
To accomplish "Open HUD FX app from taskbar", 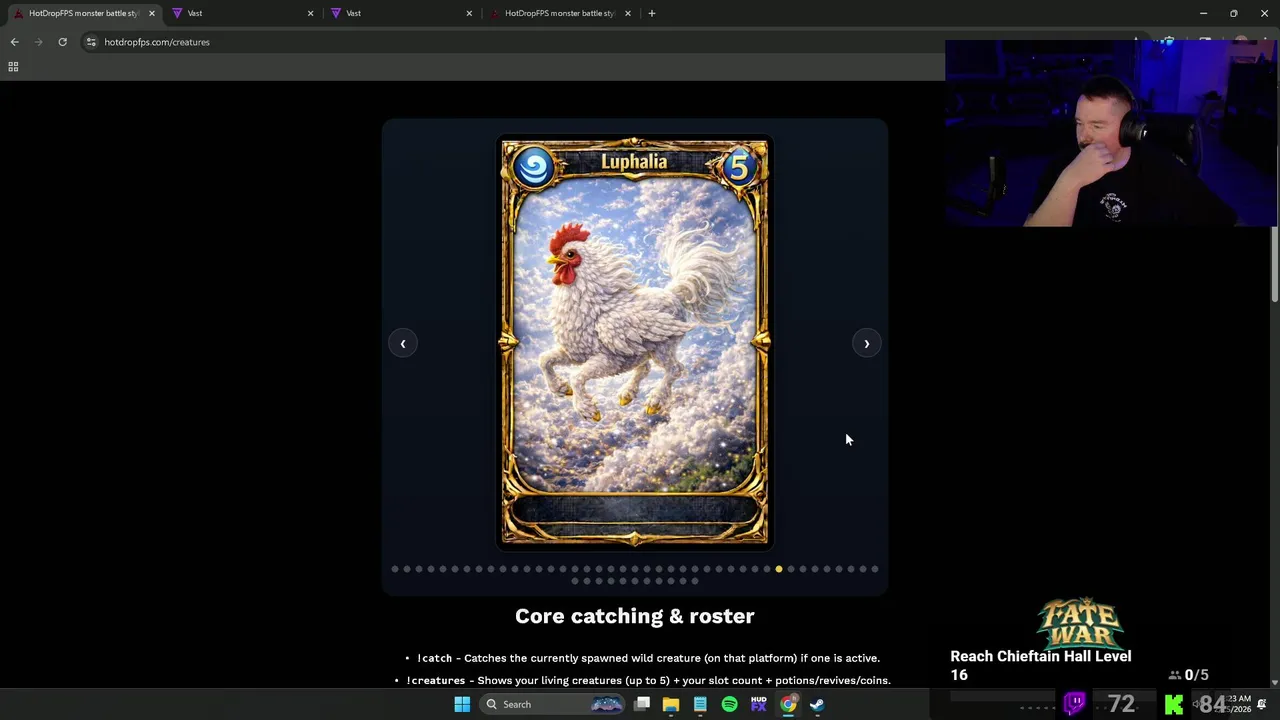I will (758, 704).
